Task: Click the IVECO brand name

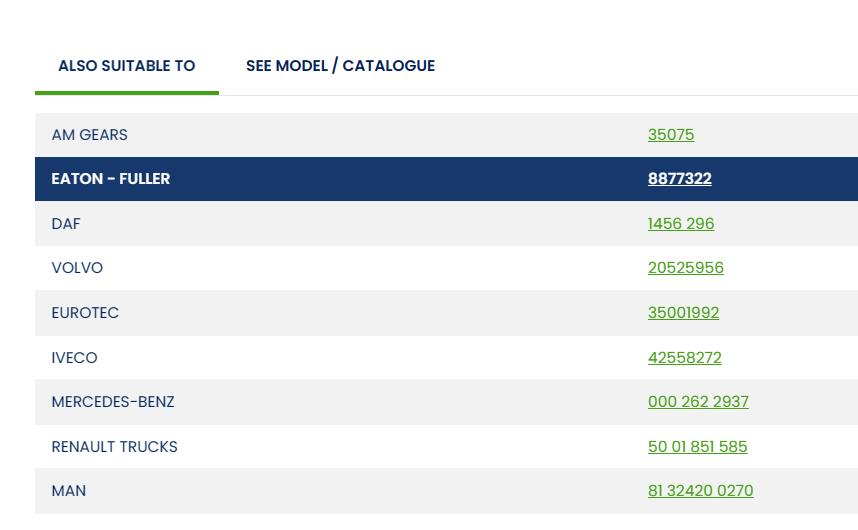Action: 74,358
